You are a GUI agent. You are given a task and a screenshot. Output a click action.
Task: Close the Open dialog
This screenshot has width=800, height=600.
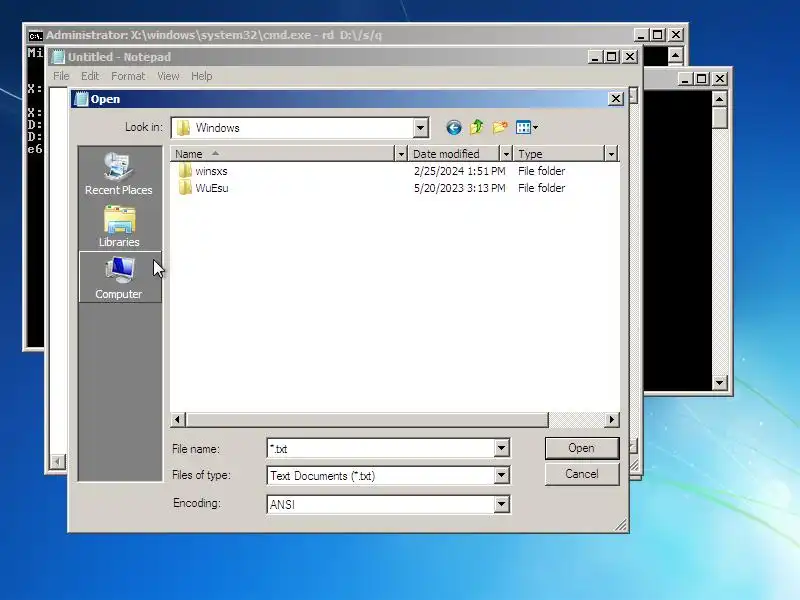[x=616, y=98]
